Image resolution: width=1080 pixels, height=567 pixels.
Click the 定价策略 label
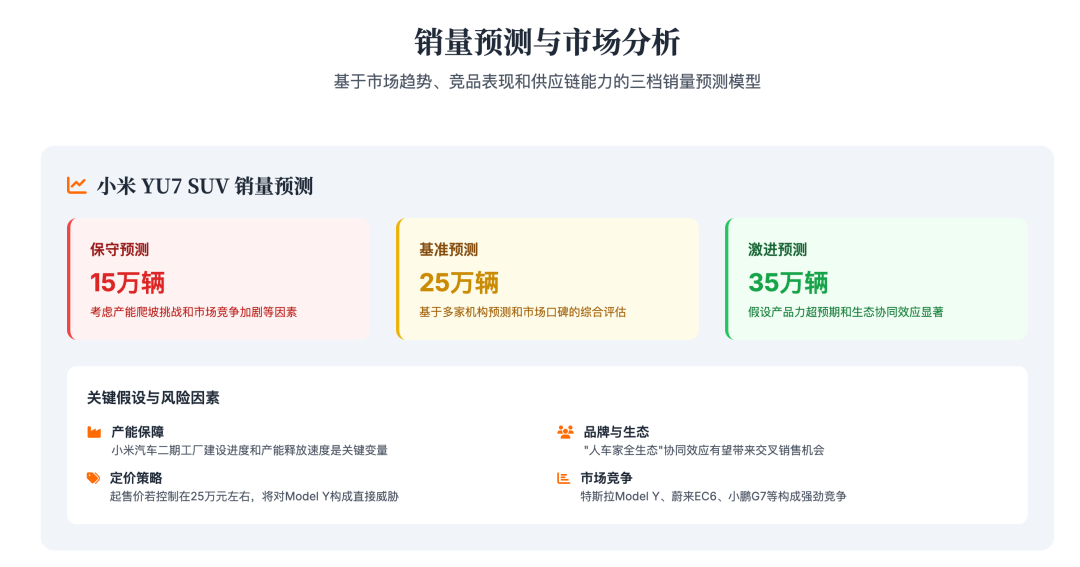coord(136,478)
